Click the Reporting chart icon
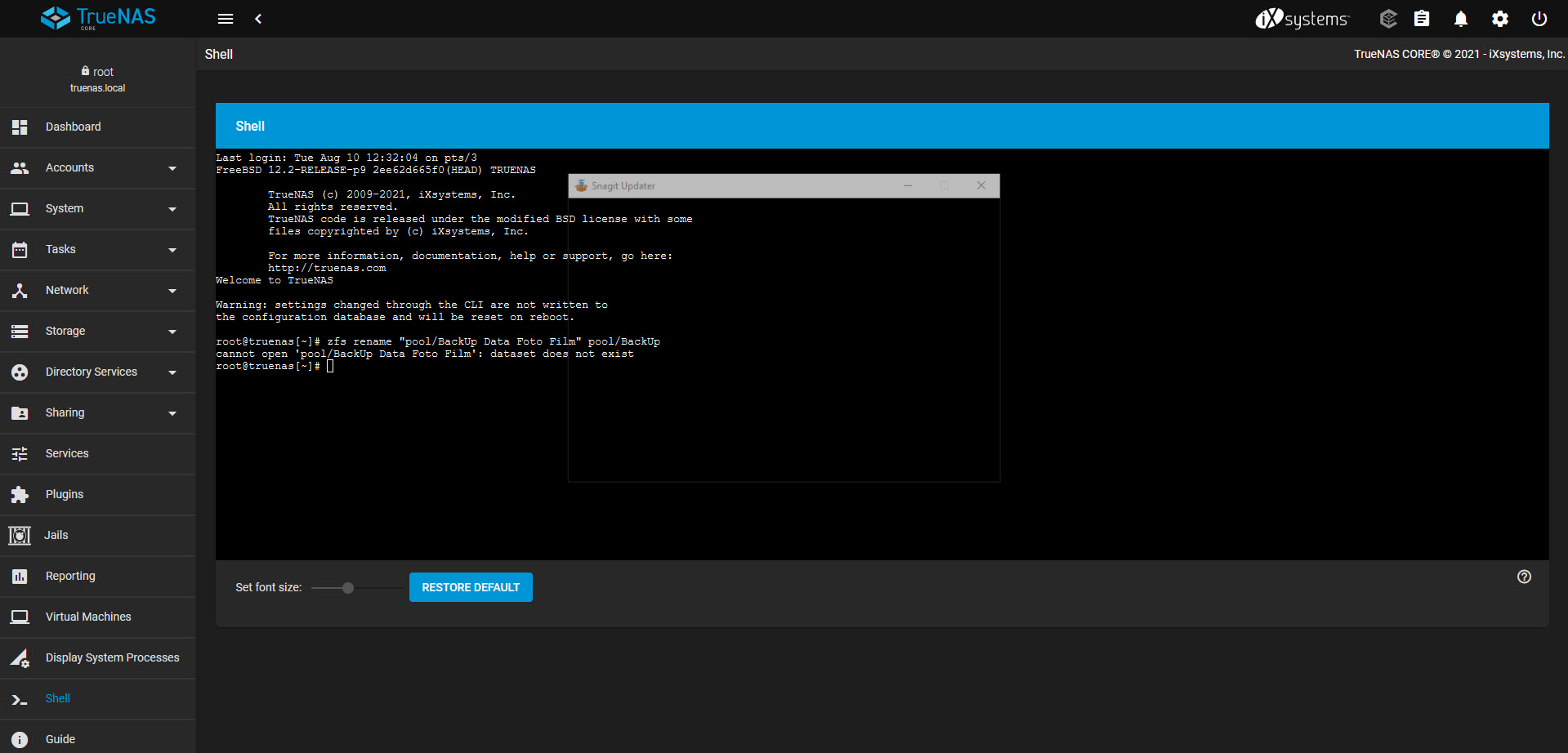This screenshot has height=753, width=1568. (x=20, y=576)
